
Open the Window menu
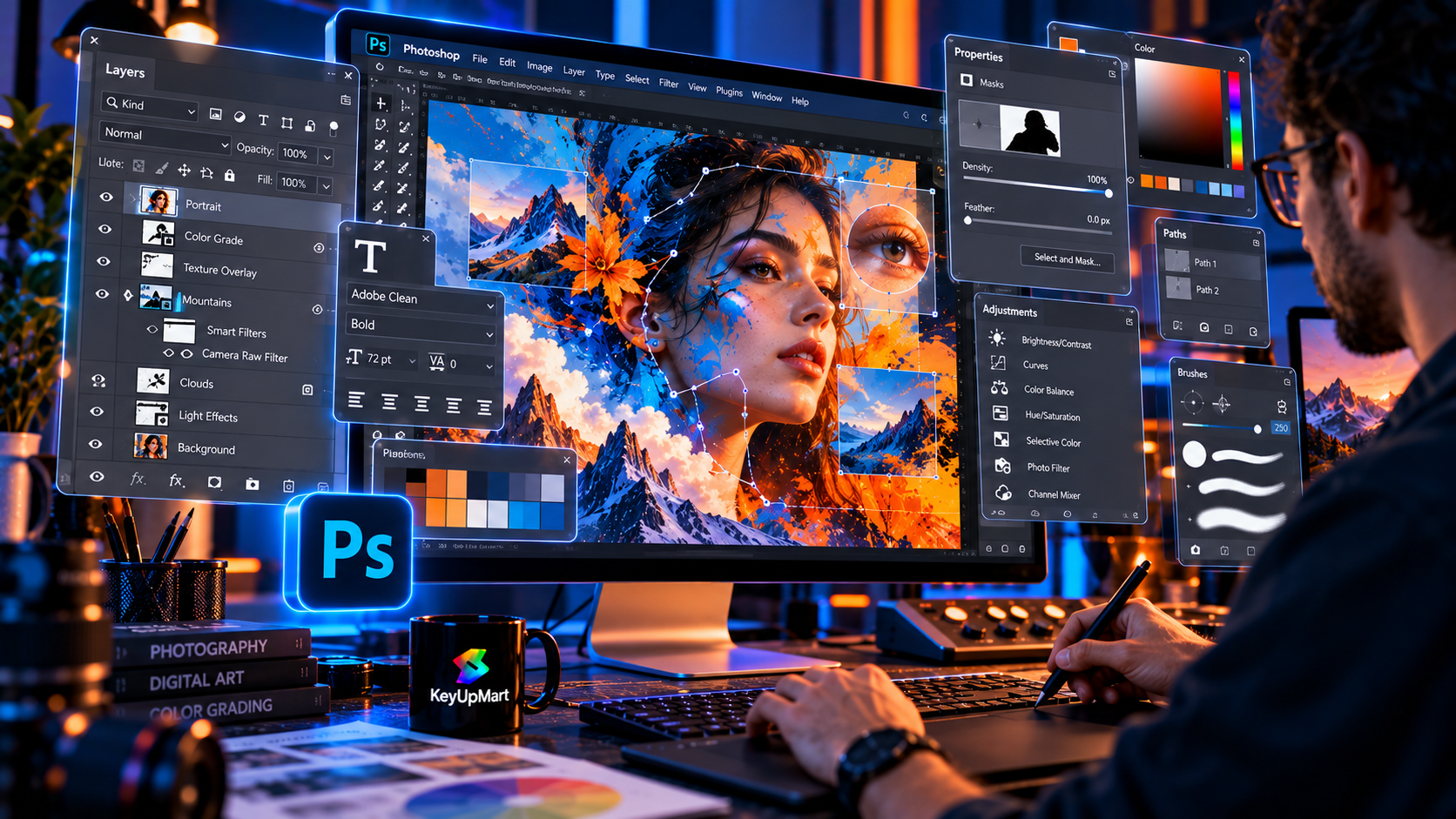pyautogui.click(x=766, y=96)
